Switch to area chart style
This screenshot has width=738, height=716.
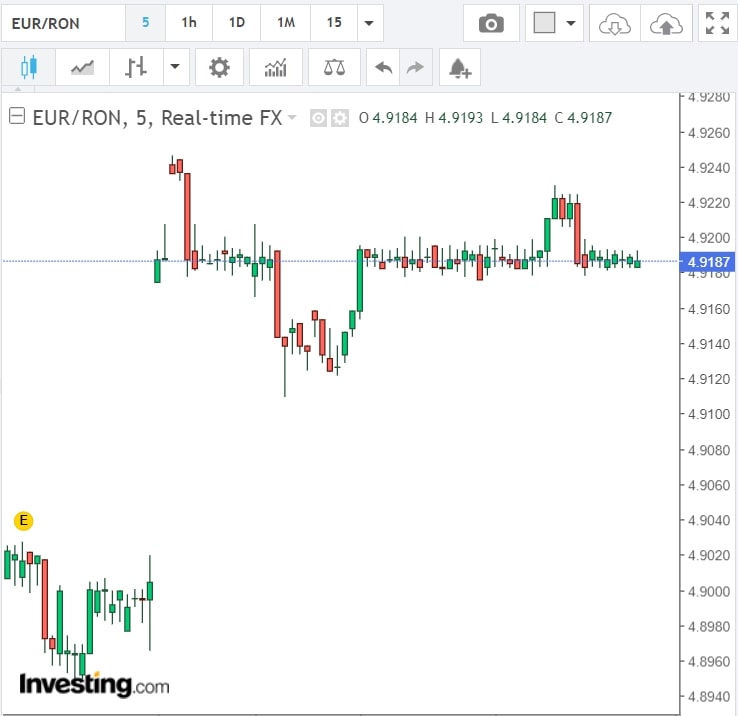tap(83, 68)
